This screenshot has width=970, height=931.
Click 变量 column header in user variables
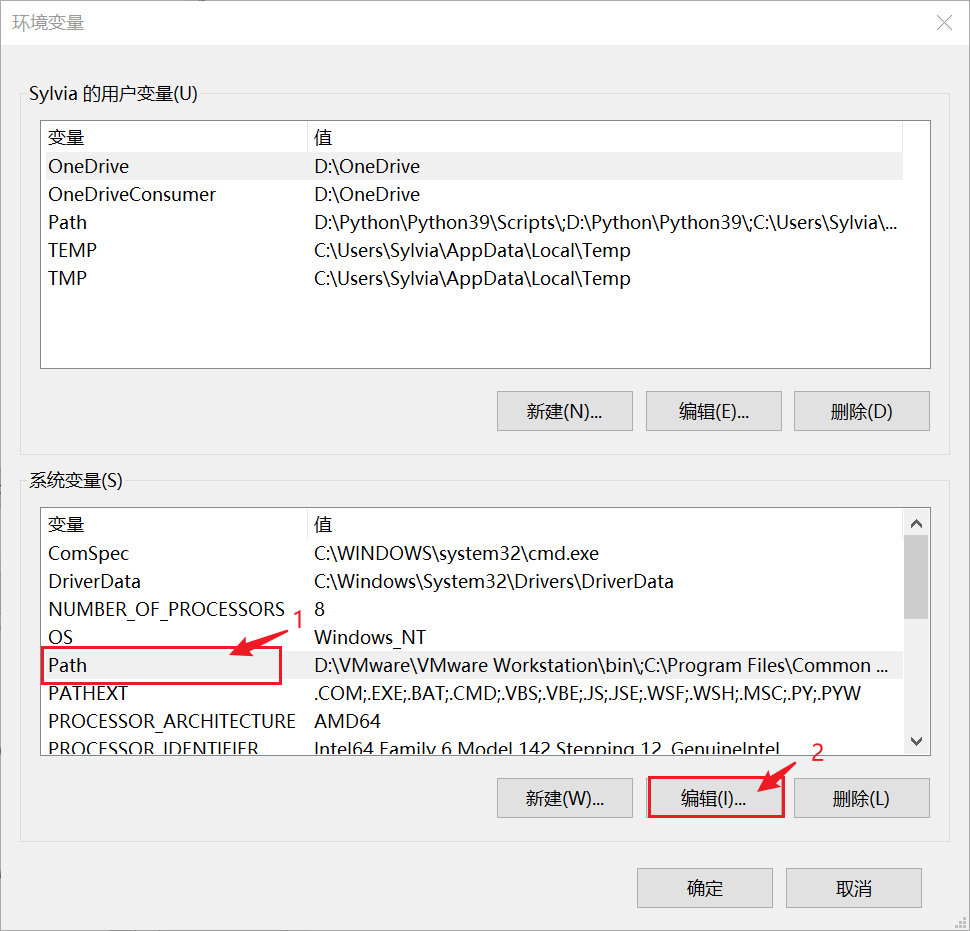coord(176,137)
